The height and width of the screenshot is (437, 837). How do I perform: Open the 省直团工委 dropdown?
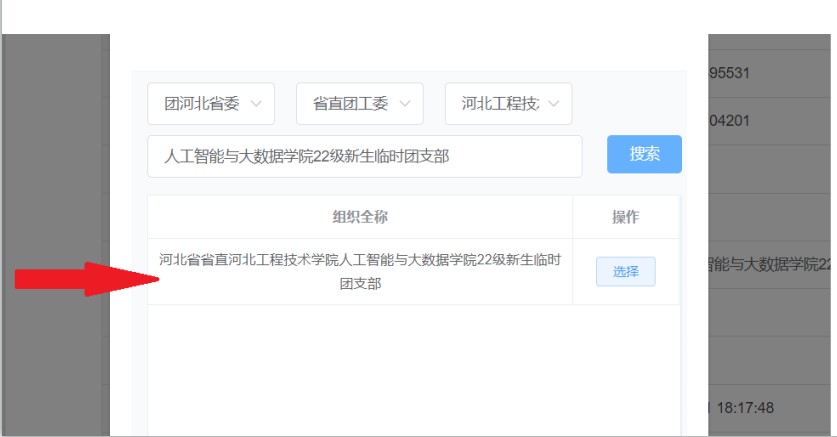pyautogui.click(x=359, y=104)
